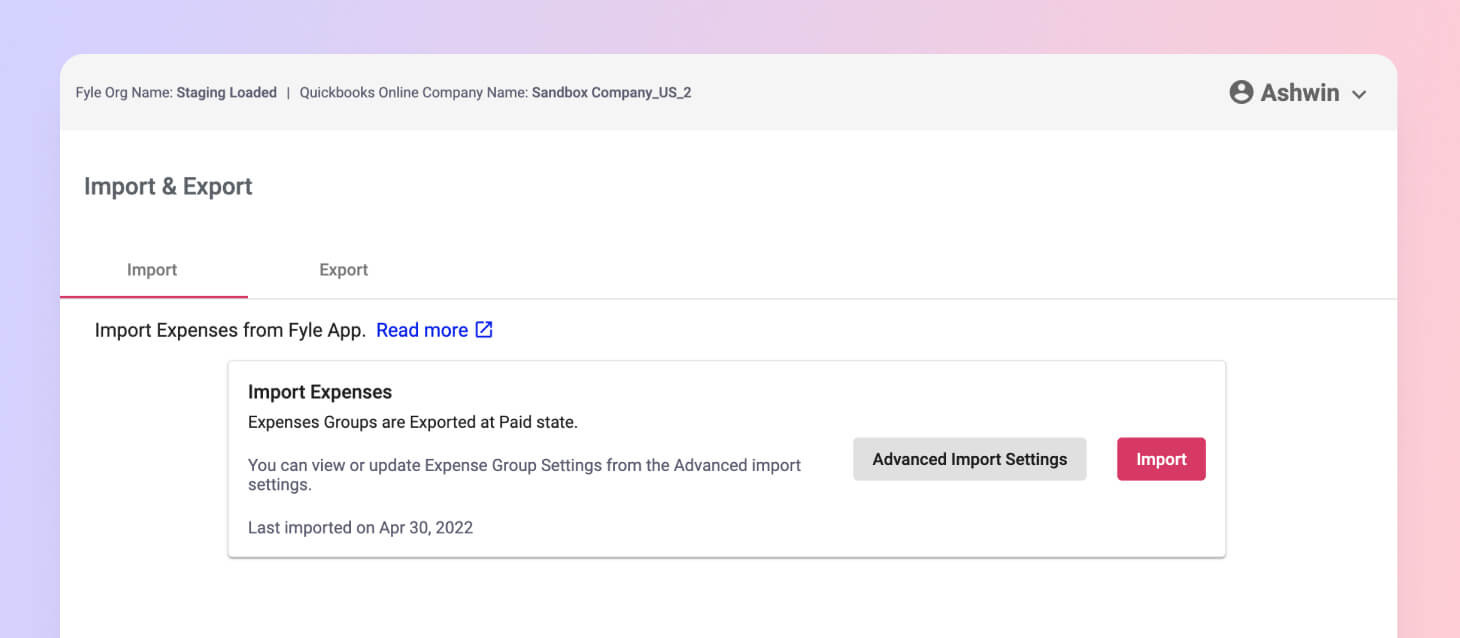Click the Ashwin username text

(x=1300, y=93)
